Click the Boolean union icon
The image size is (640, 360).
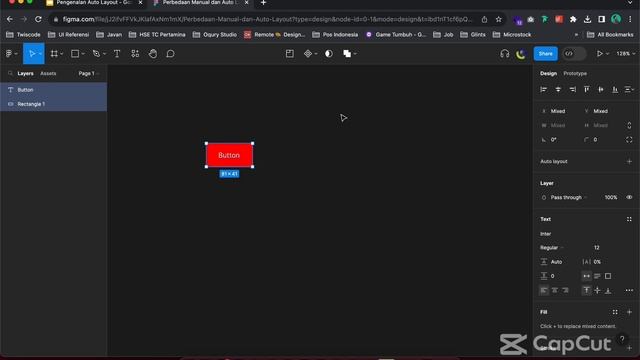tap(347, 53)
